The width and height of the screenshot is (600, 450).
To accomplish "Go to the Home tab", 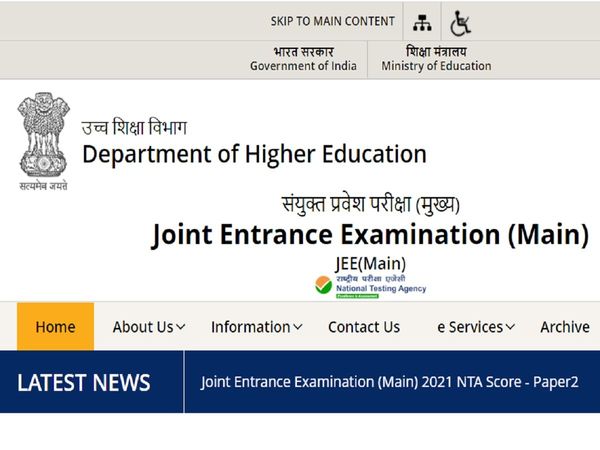I will click(x=55, y=326).
